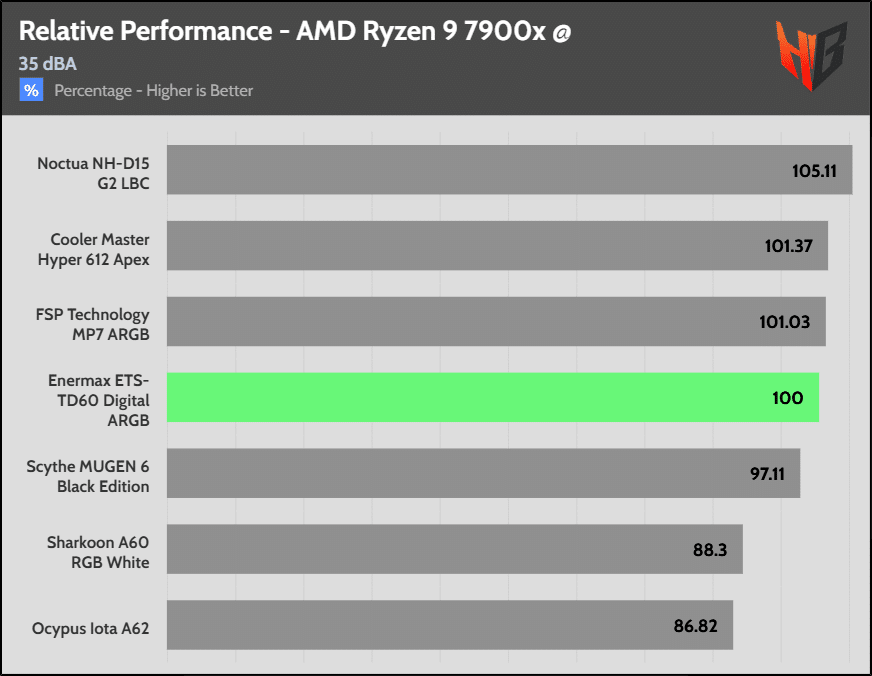
Task: Select the Ocypus Iota A62 bar
Action: click(450, 625)
